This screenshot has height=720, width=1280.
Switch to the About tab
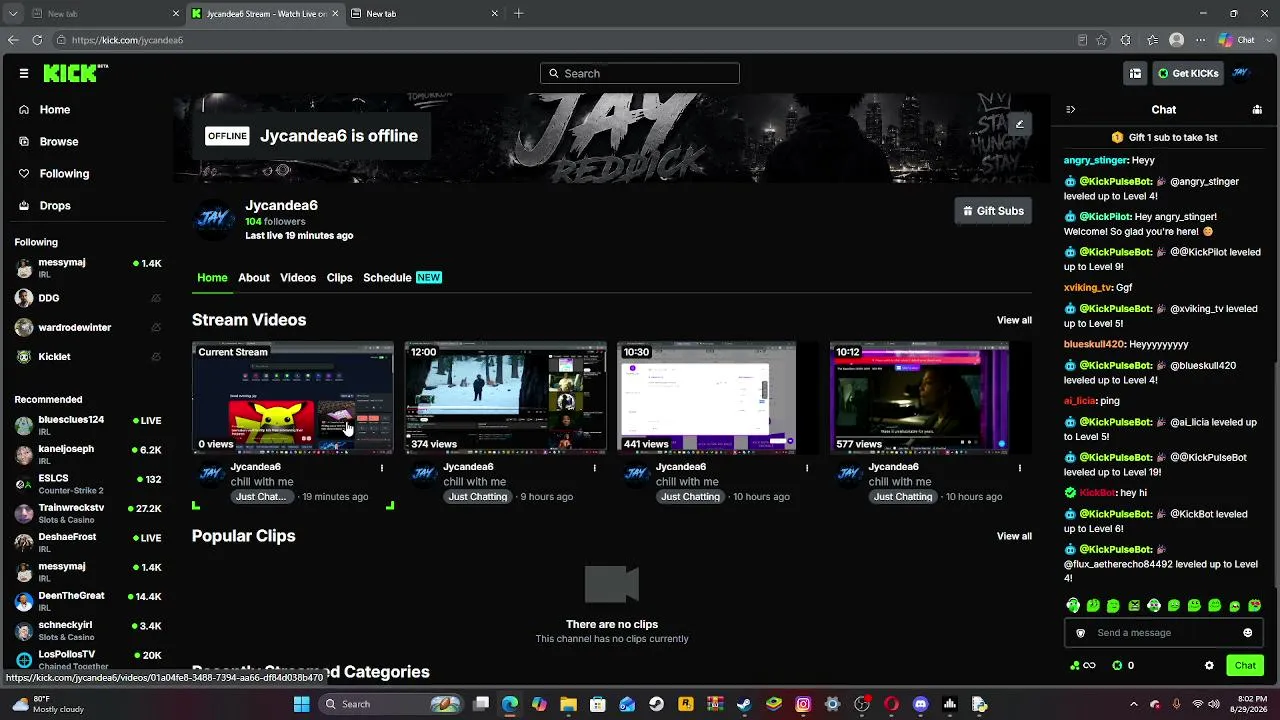click(254, 278)
